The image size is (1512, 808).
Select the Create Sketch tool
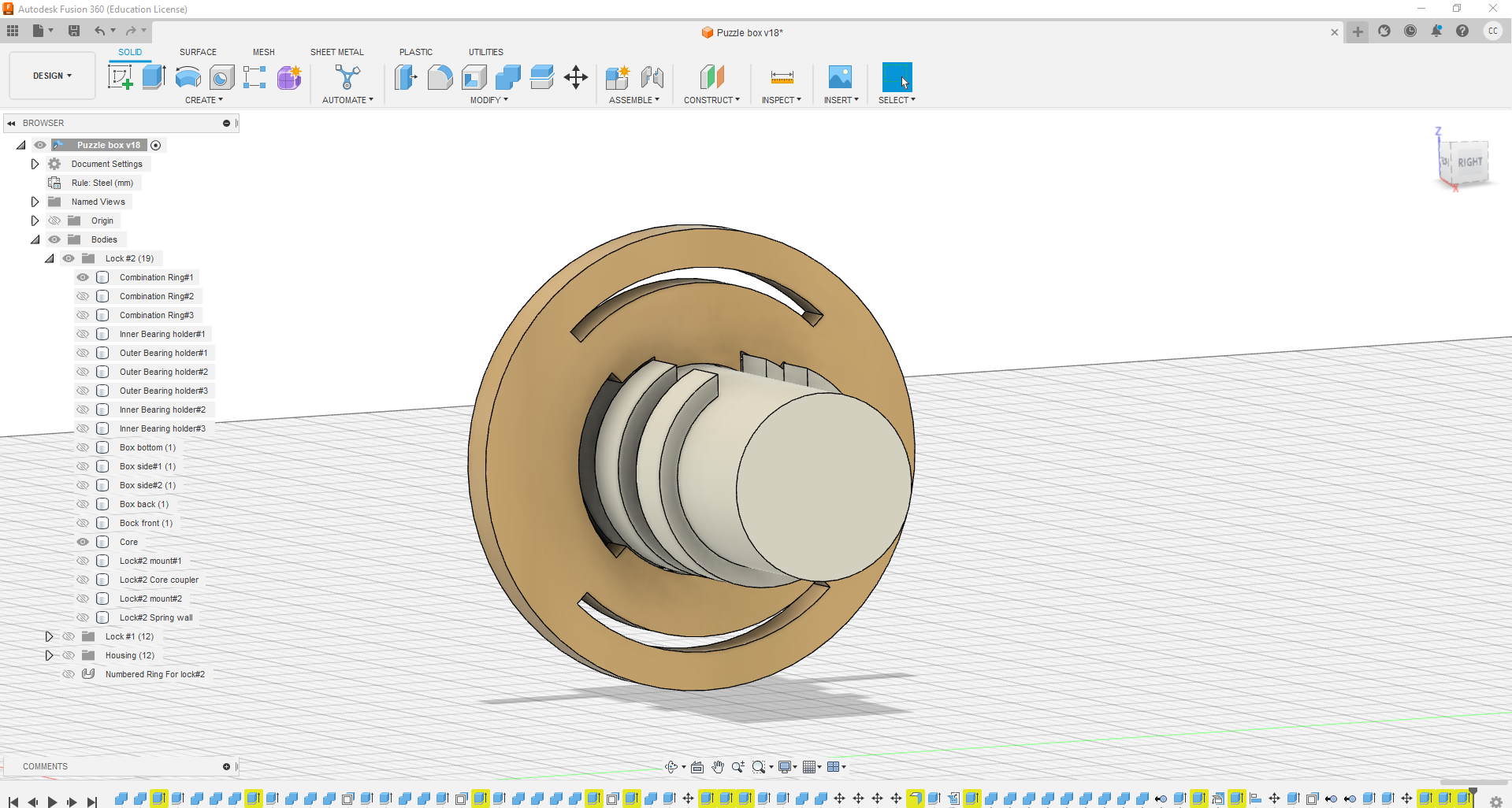(x=121, y=77)
